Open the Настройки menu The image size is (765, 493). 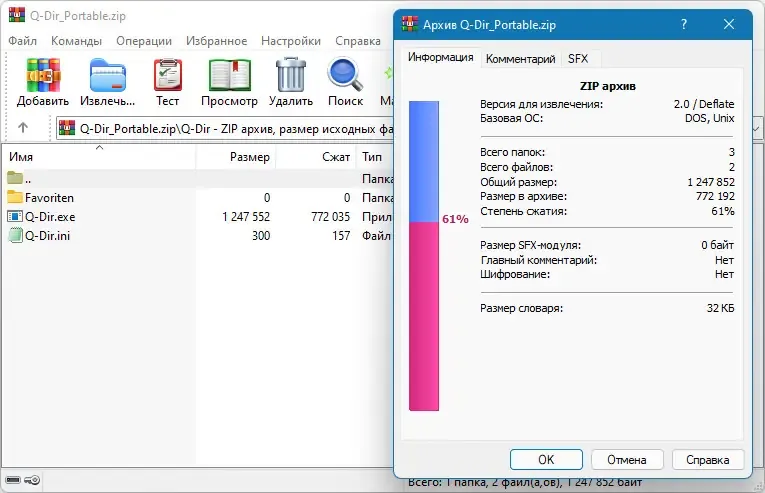pos(291,41)
